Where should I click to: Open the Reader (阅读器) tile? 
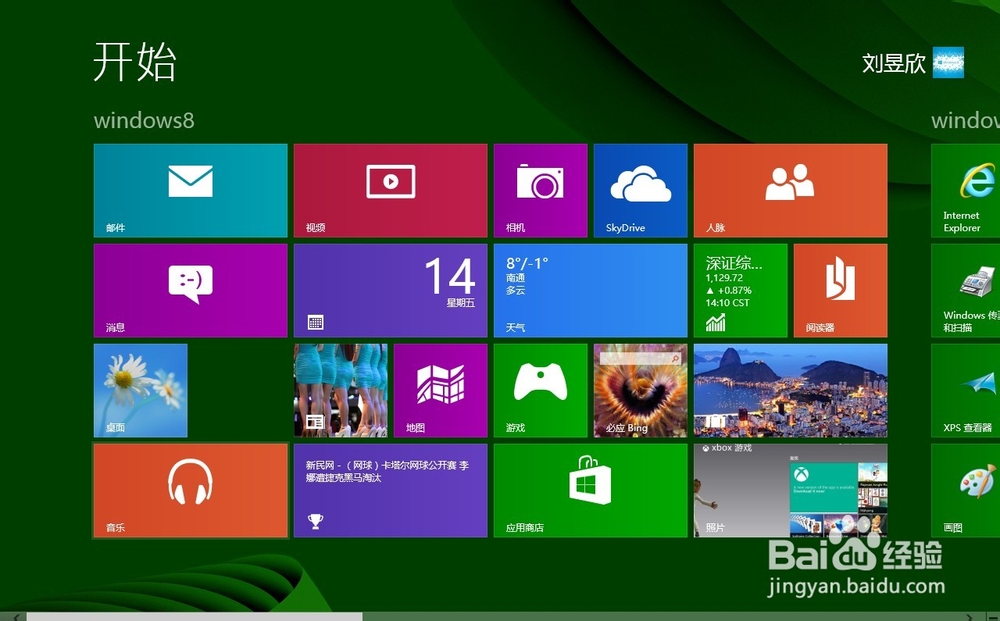click(x=841, y=291)
